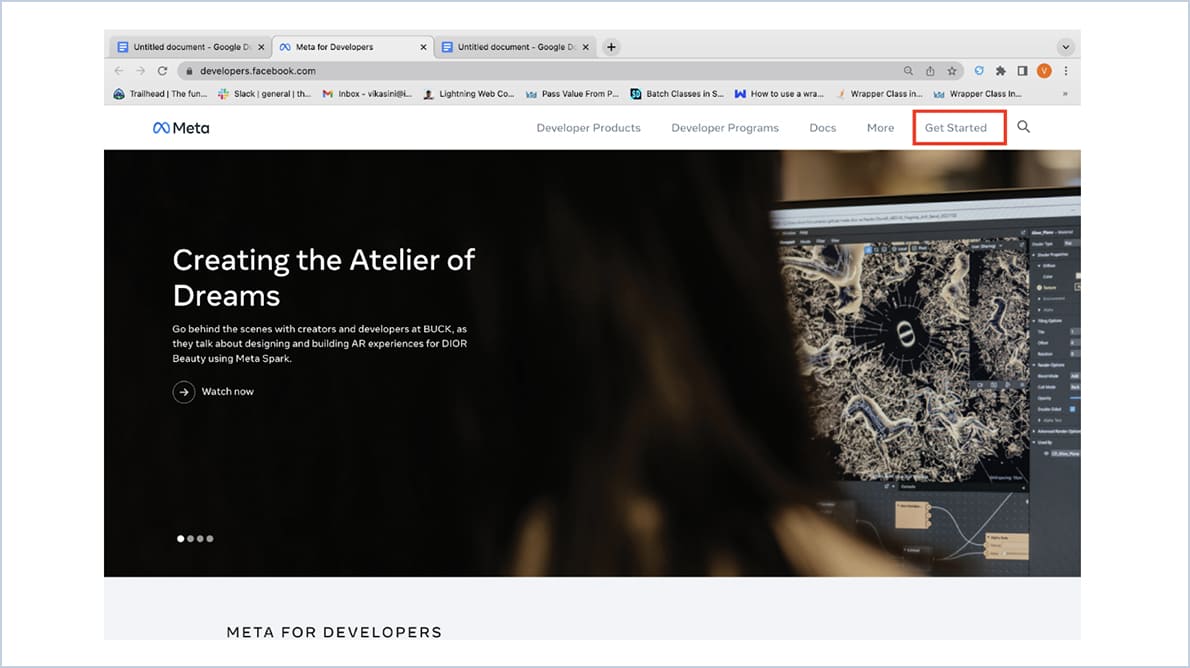Screen dimensions: 1190x668
Task: Click the share page icon in address bar
Action: (x=930, y=71)
